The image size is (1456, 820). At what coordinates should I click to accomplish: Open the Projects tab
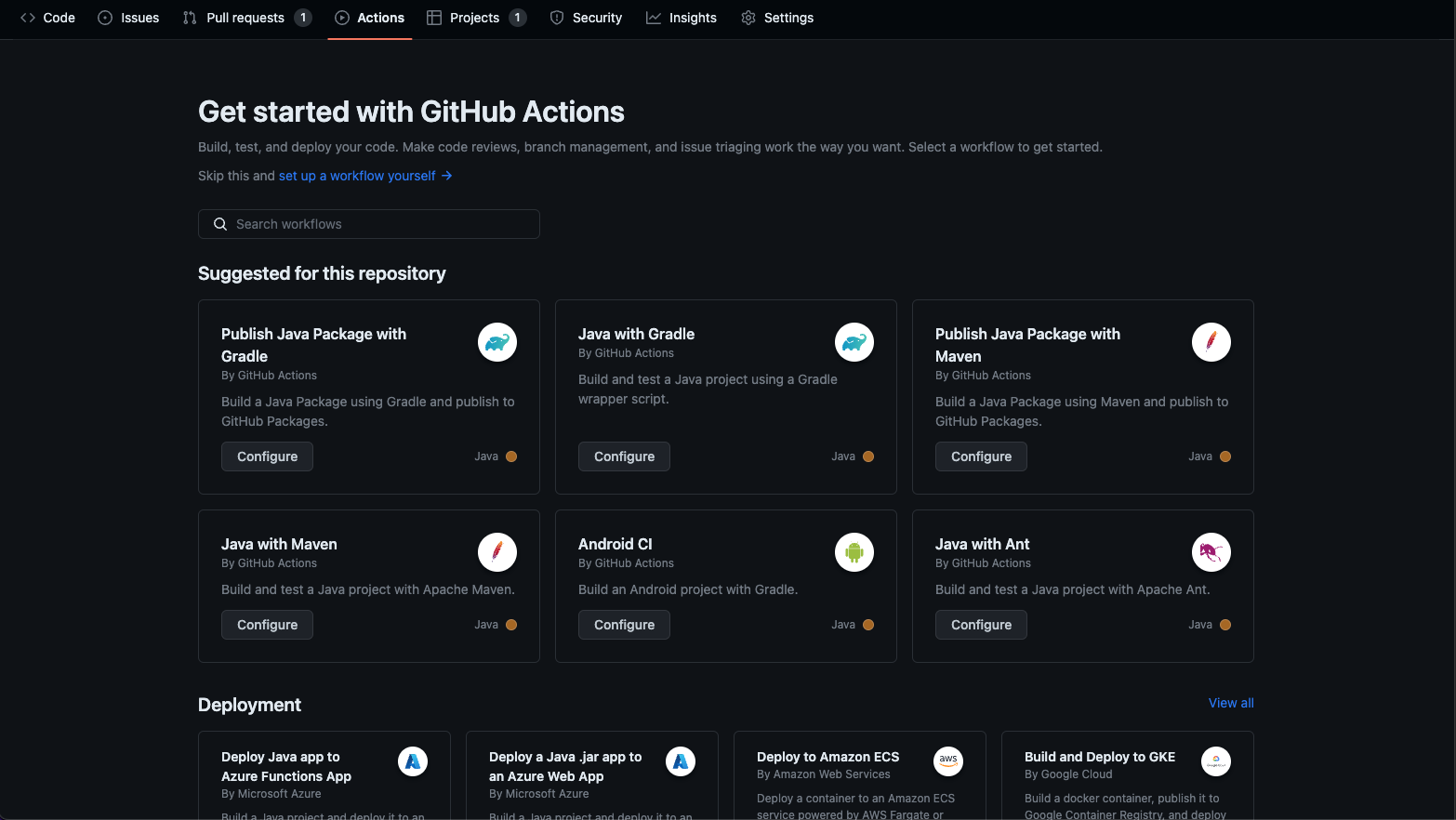(476, 18)
